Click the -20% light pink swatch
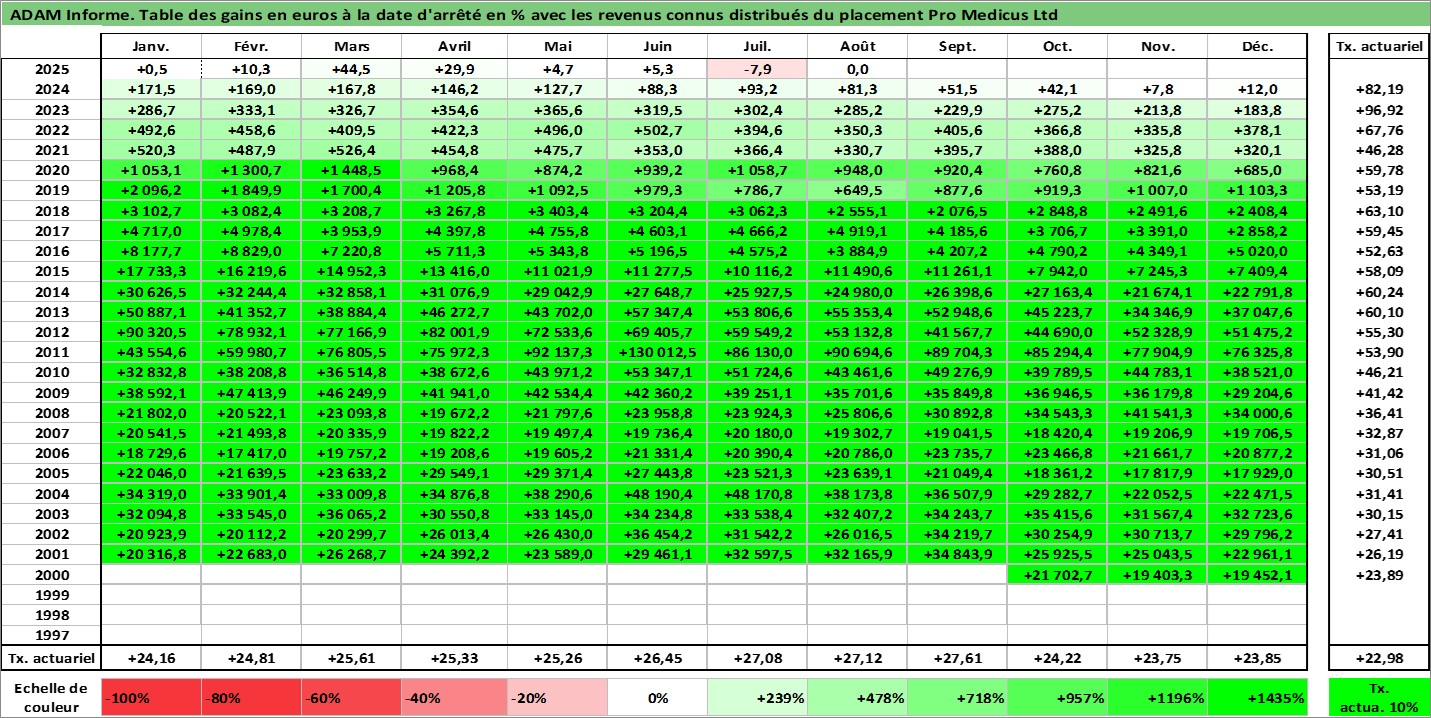The height and width of the screenshot is (718, 1431). 557,698
